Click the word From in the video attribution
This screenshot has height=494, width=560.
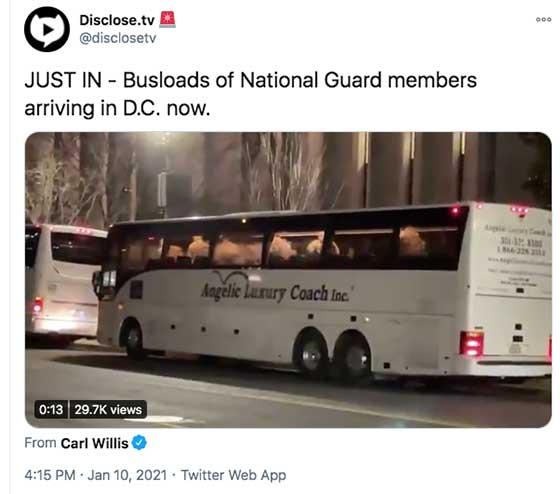click(40, 443)
